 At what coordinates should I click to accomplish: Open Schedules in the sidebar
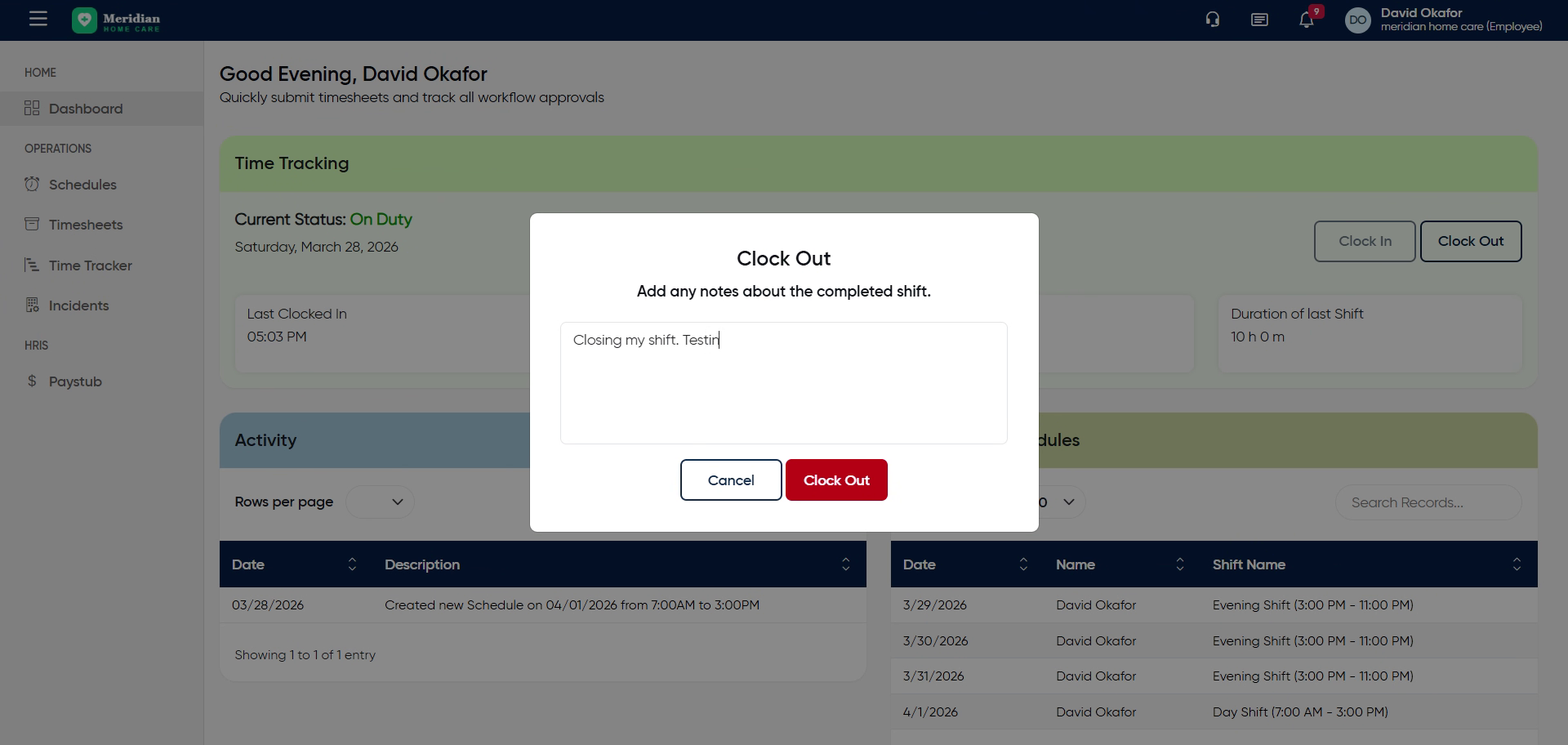[x=82, y=185]
